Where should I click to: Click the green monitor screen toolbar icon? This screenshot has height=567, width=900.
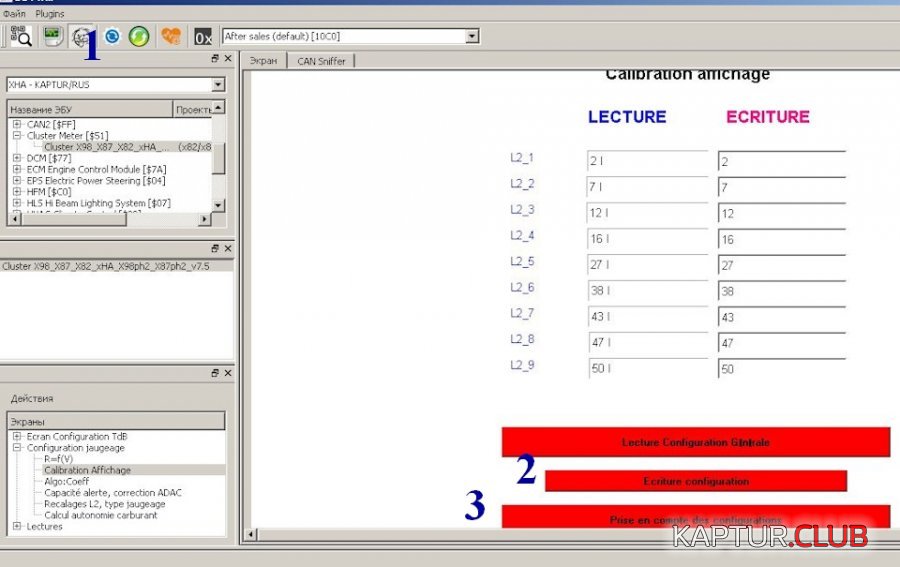click(x=53, y=36)
